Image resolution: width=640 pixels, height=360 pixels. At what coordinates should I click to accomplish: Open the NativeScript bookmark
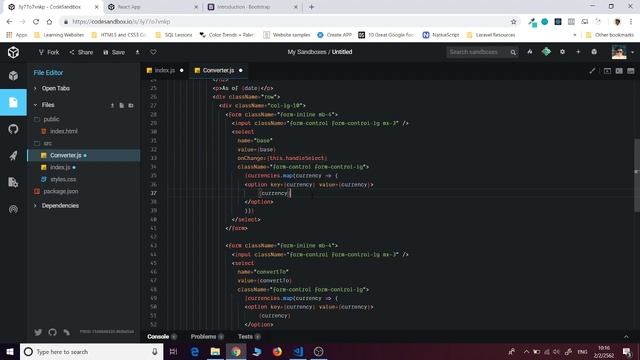point(441,35)
